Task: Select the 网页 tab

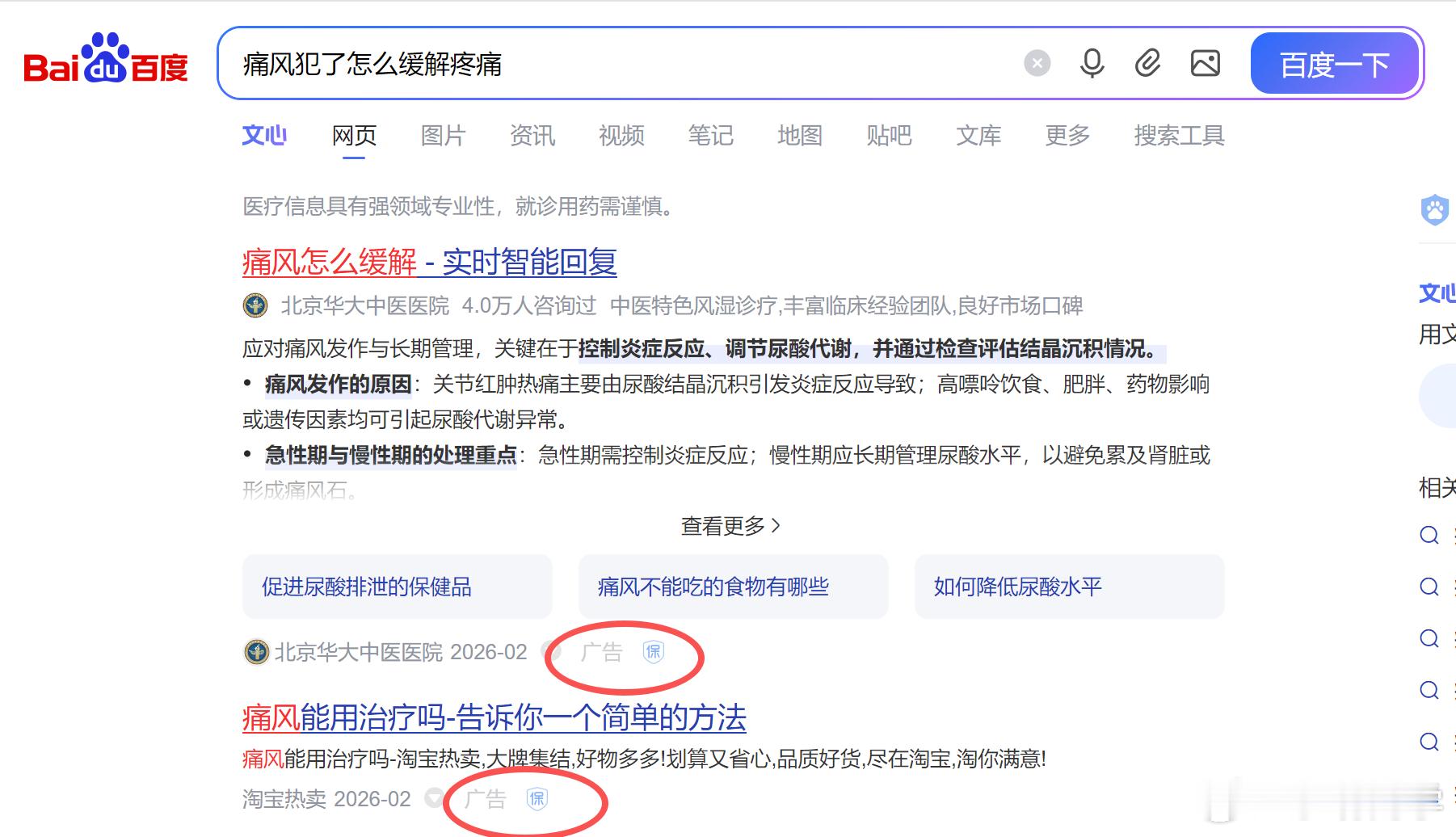Action: (x=354, y=136)
